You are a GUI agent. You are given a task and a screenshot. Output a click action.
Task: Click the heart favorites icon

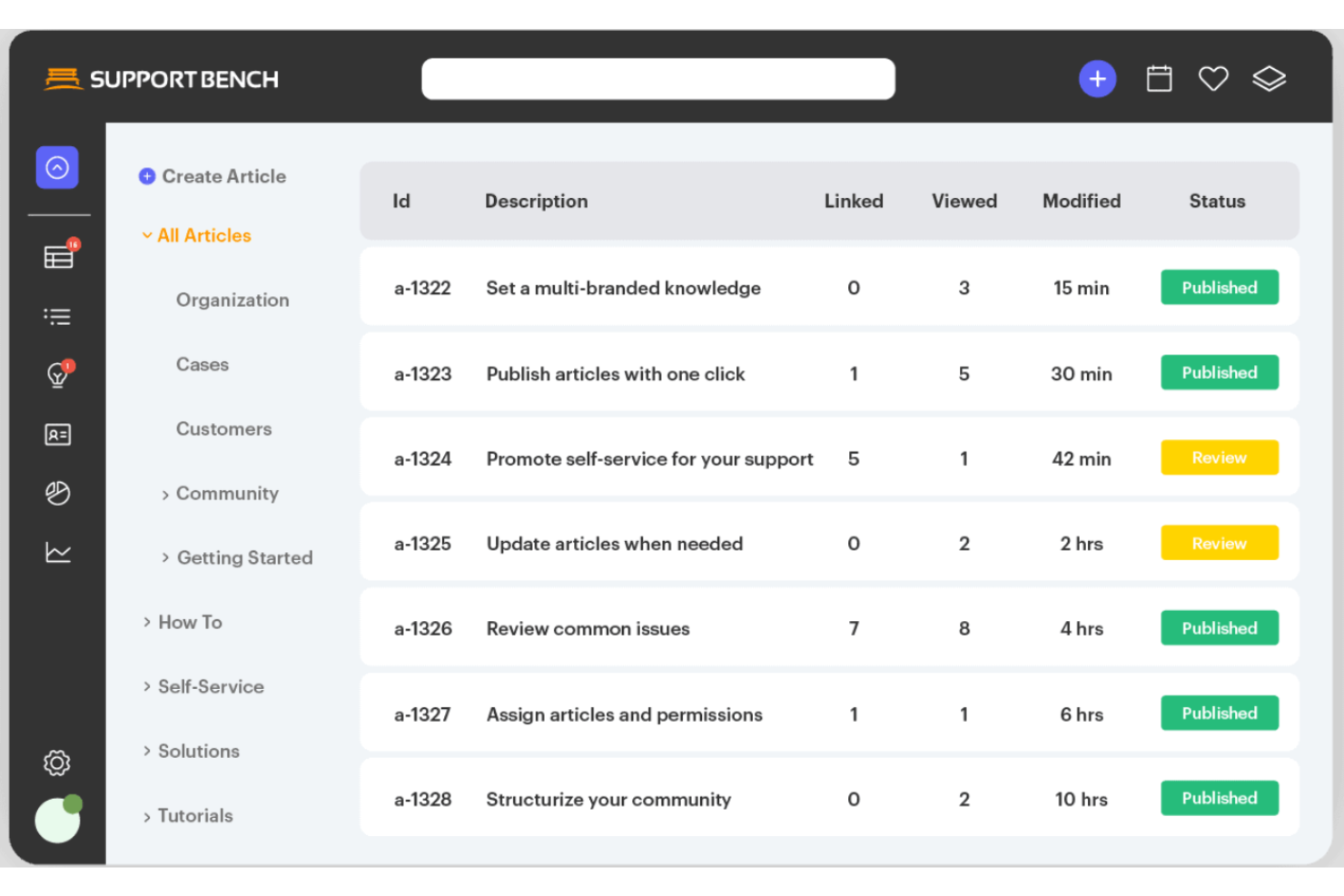1213,79
